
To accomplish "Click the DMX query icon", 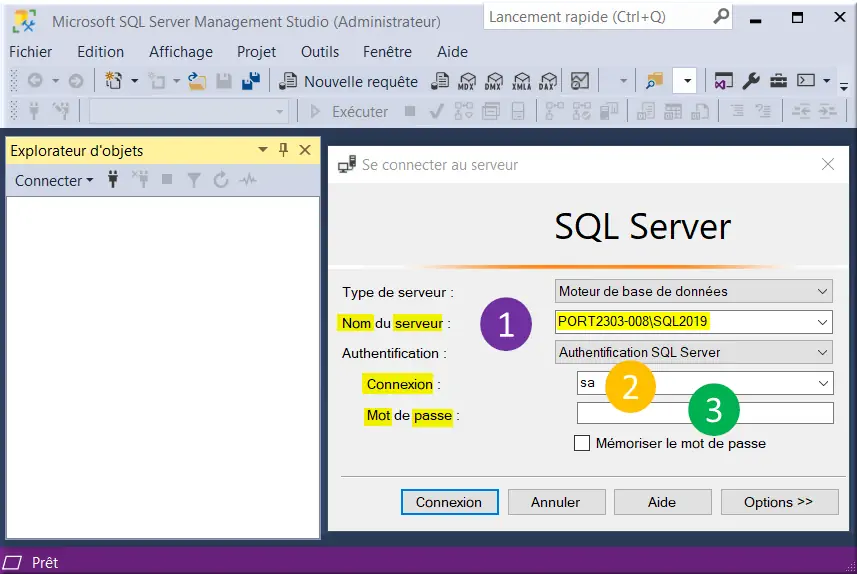I will click(x=494, y=81).
